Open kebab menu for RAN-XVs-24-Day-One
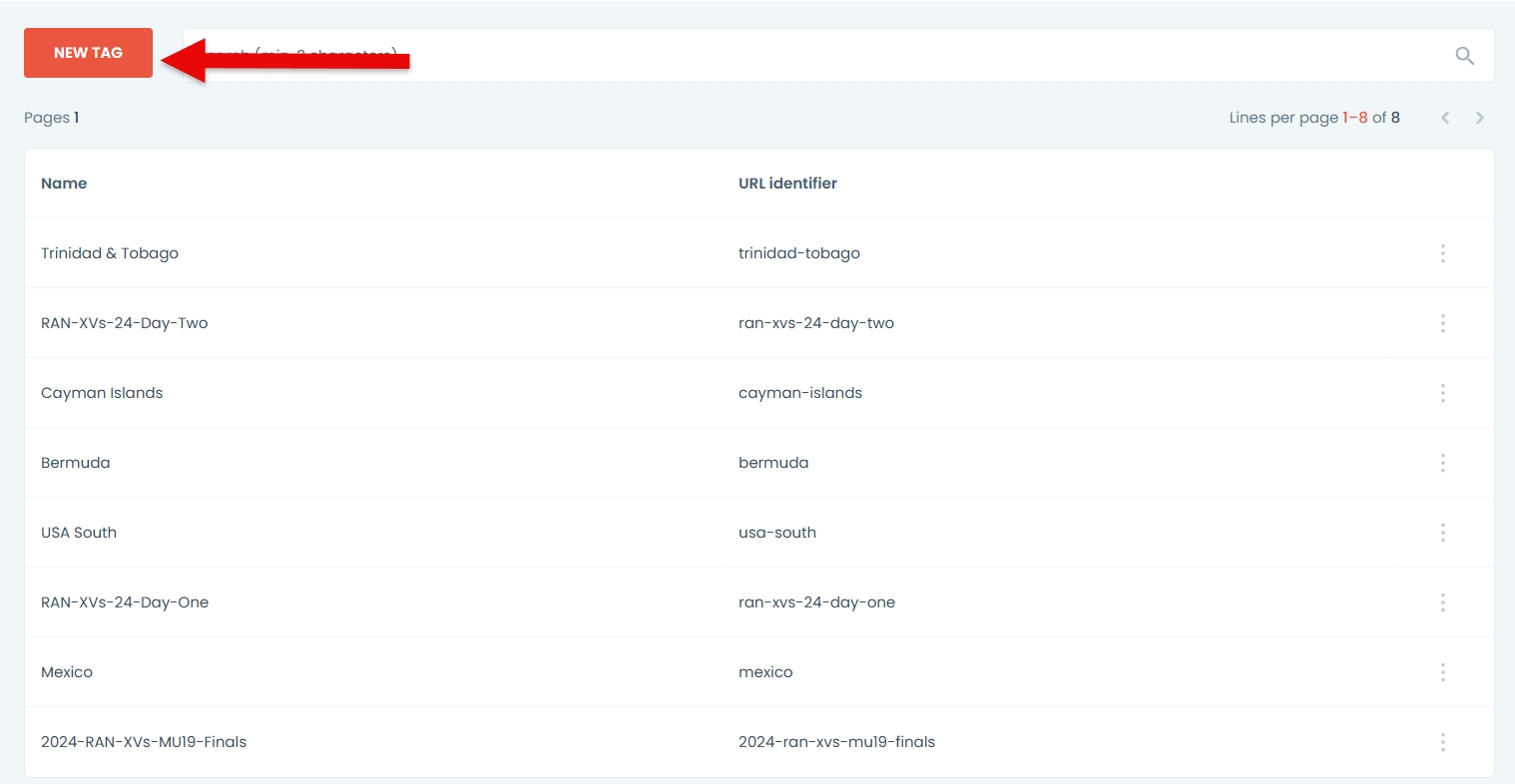This screenshot has width=1515, height=784. pos(1442,602)
